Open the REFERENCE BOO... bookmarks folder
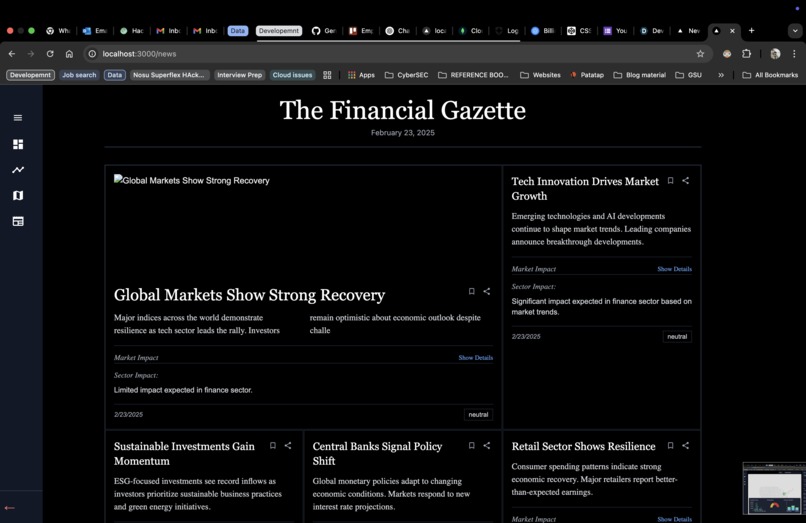The image size is (806, 523). tap(473, 75)
